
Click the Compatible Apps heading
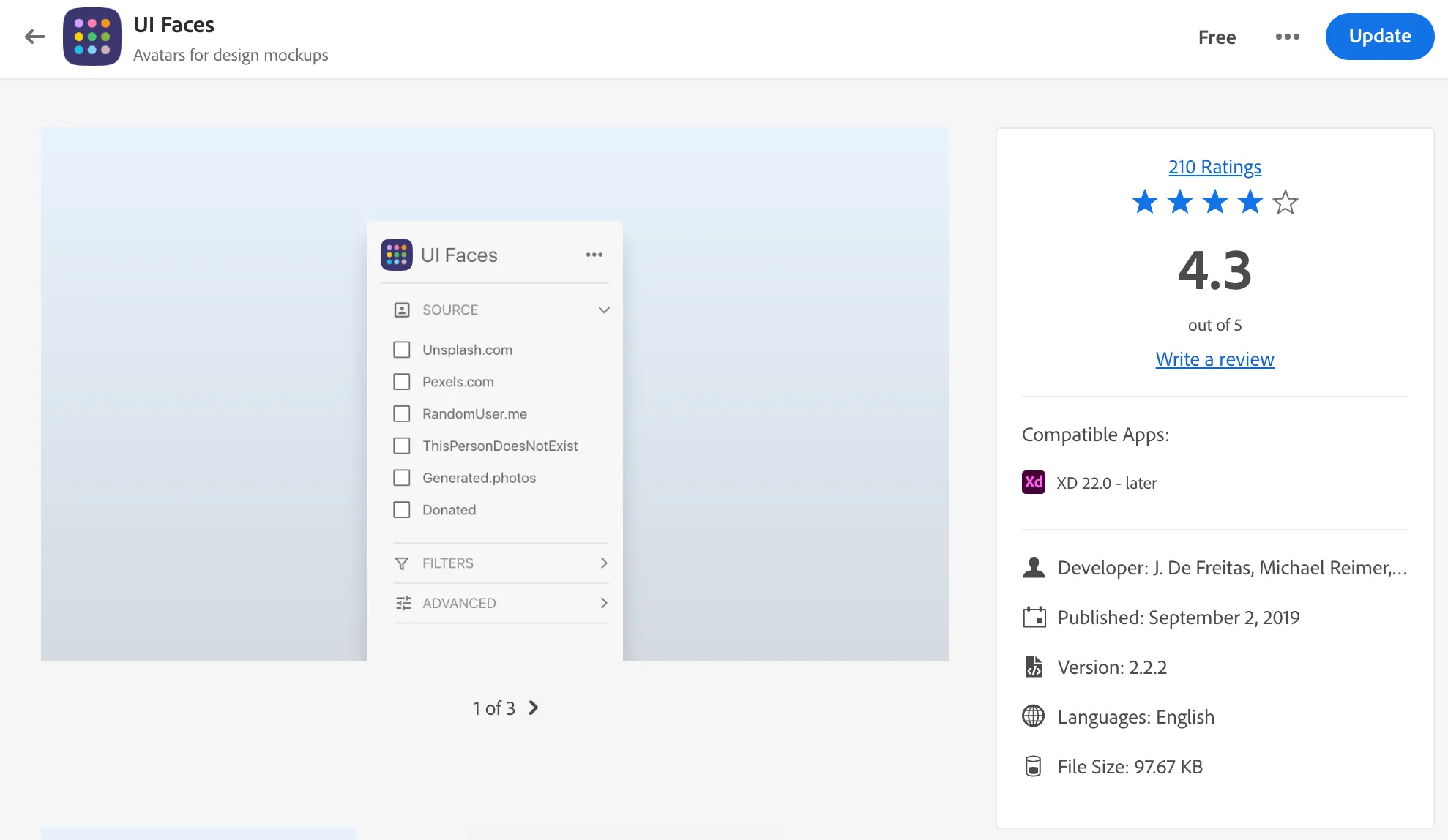pyautogui.click(x=1095, y=435)
